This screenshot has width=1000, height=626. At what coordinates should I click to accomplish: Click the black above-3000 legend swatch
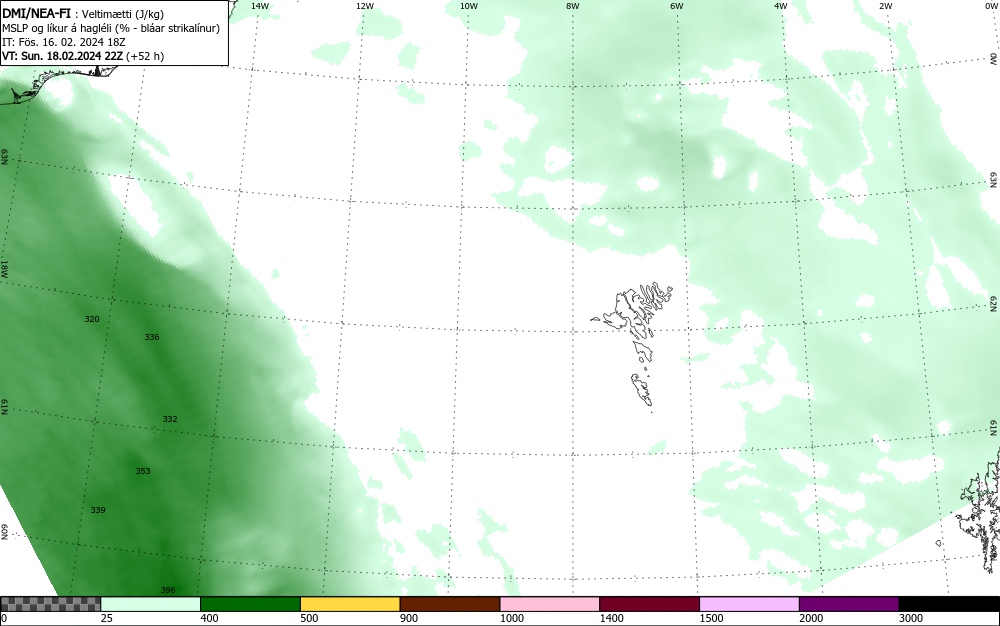(949, 604)
